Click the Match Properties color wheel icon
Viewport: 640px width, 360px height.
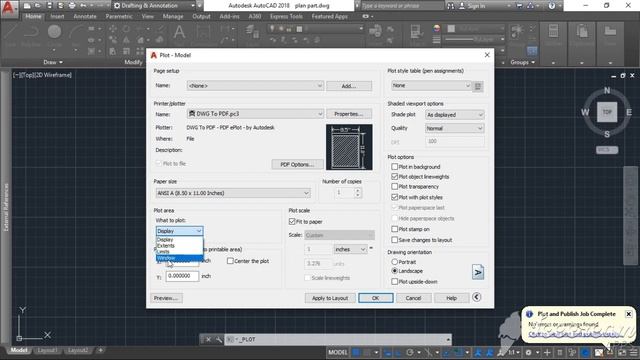point(437,28)
